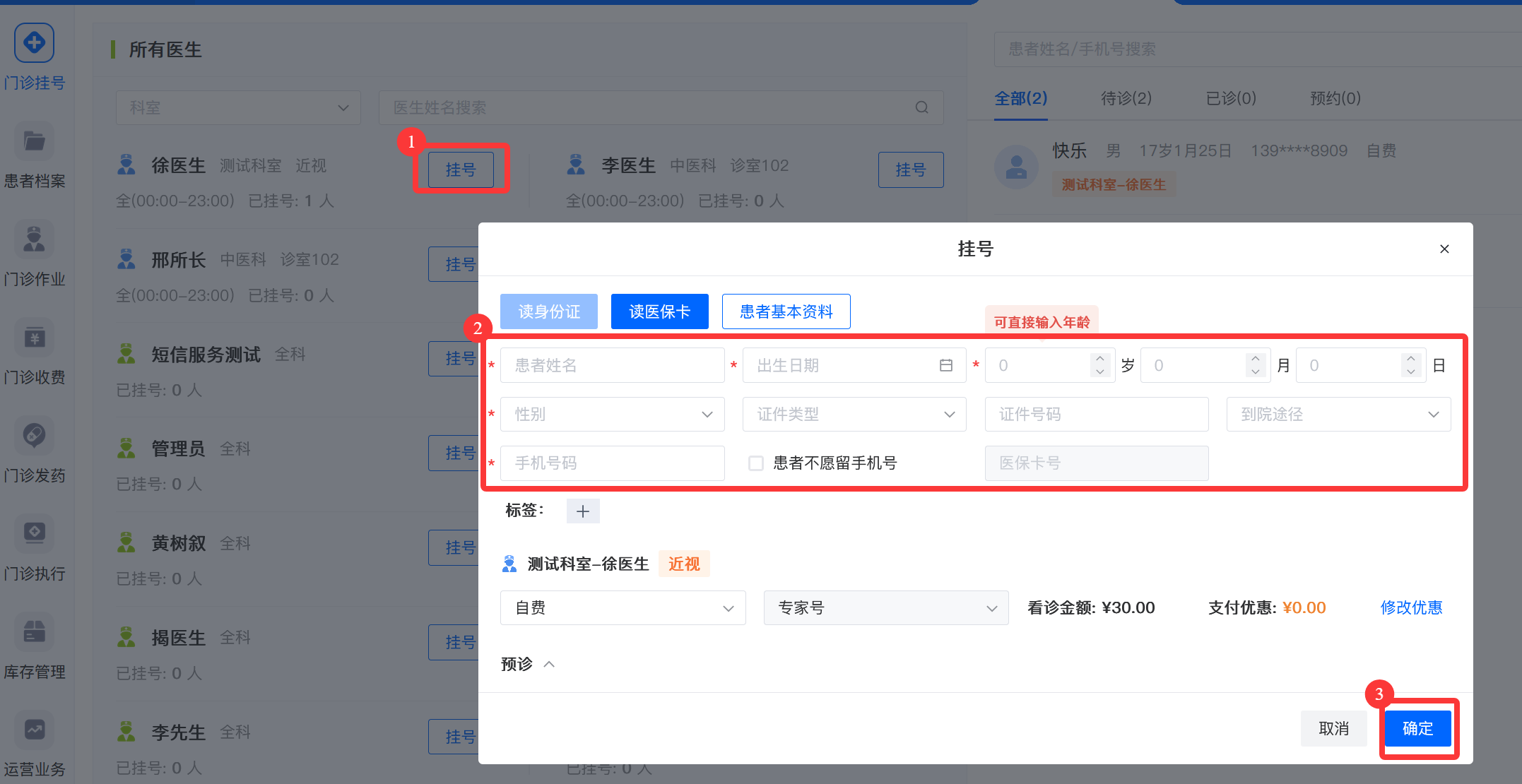The width and height of the screenshot is (1522, 784).
Task: Decrease the 月 month stepper value
Action: [x=1255, y=372]
